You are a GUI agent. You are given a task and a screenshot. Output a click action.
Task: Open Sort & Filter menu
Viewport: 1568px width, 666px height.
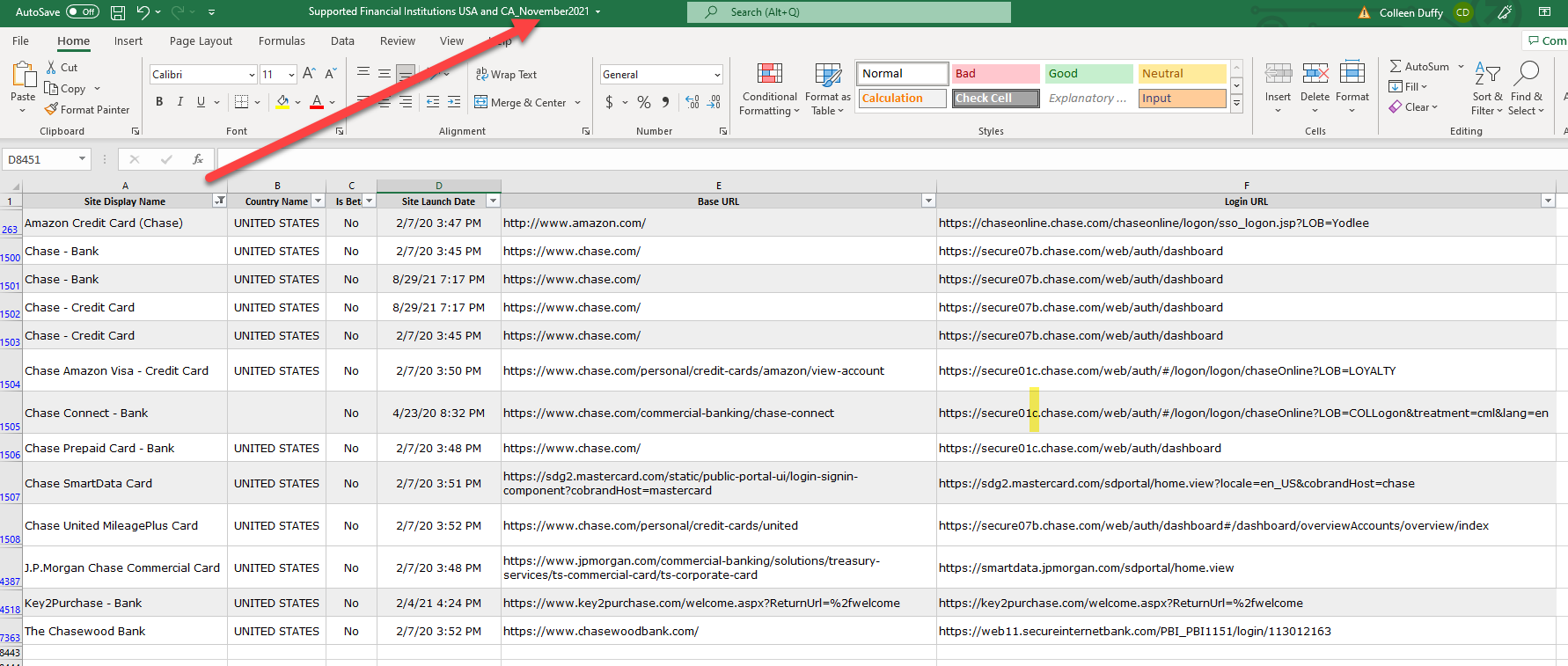click(x=1487, y=88)
